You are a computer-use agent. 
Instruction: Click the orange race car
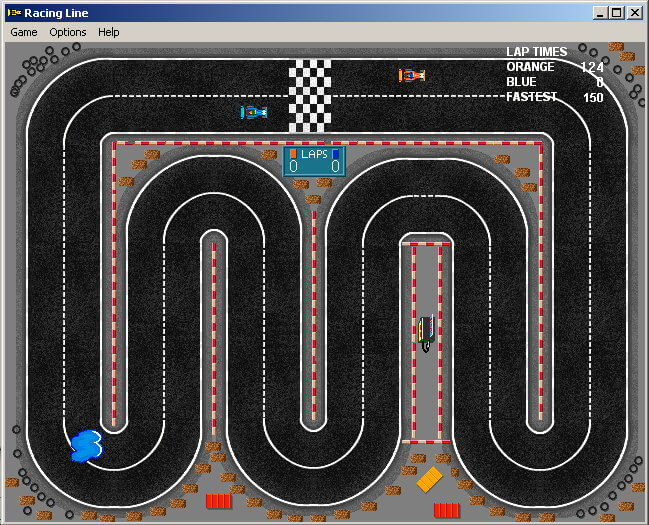point(412,75)
